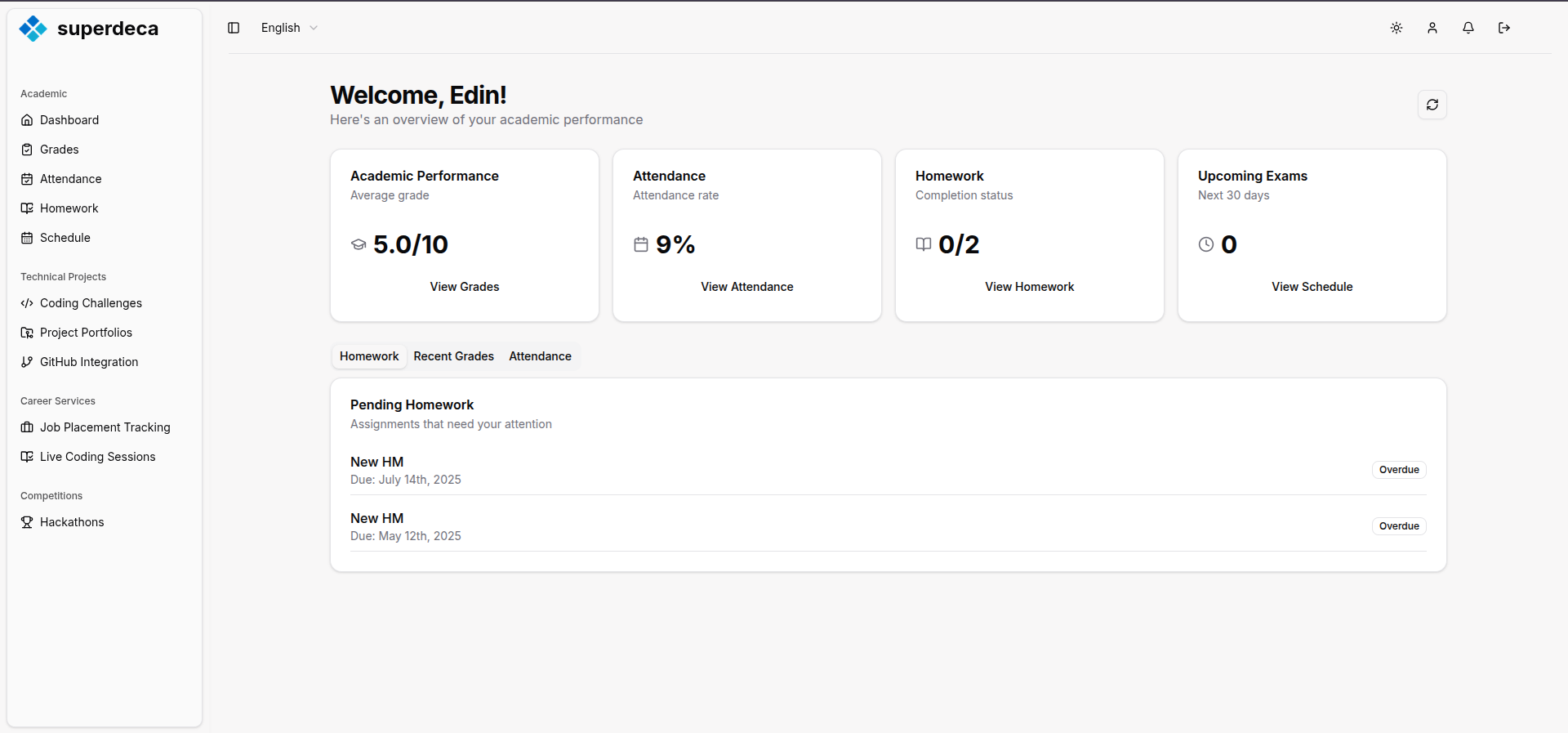The image size is (1568, 733).
Task: Open the English language dropdown
Action: (x=289, y=28)
